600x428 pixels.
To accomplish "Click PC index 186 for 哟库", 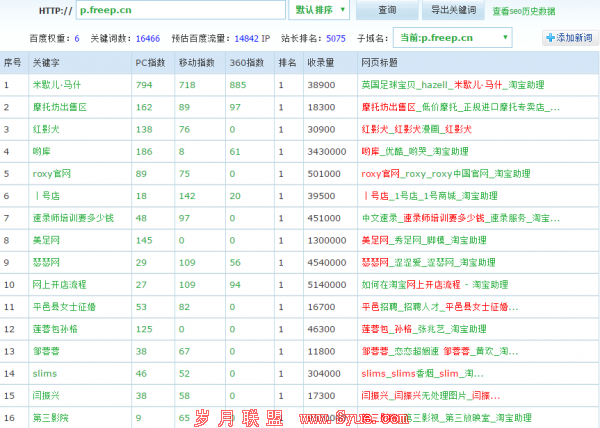I will (x=144, y=151).
